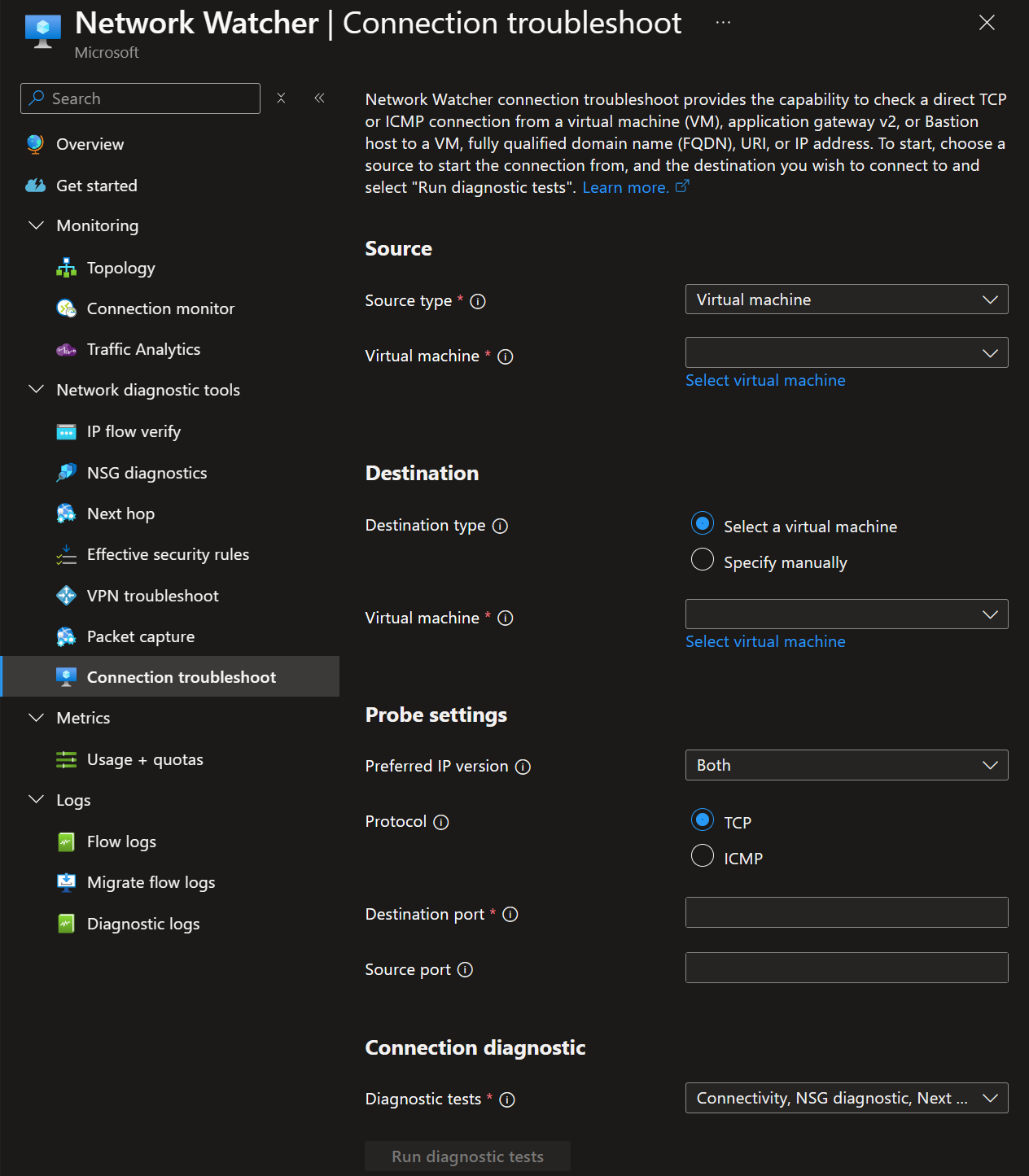
Task: Click Select virtual machine link under Source
Action: tap(764, 380)
